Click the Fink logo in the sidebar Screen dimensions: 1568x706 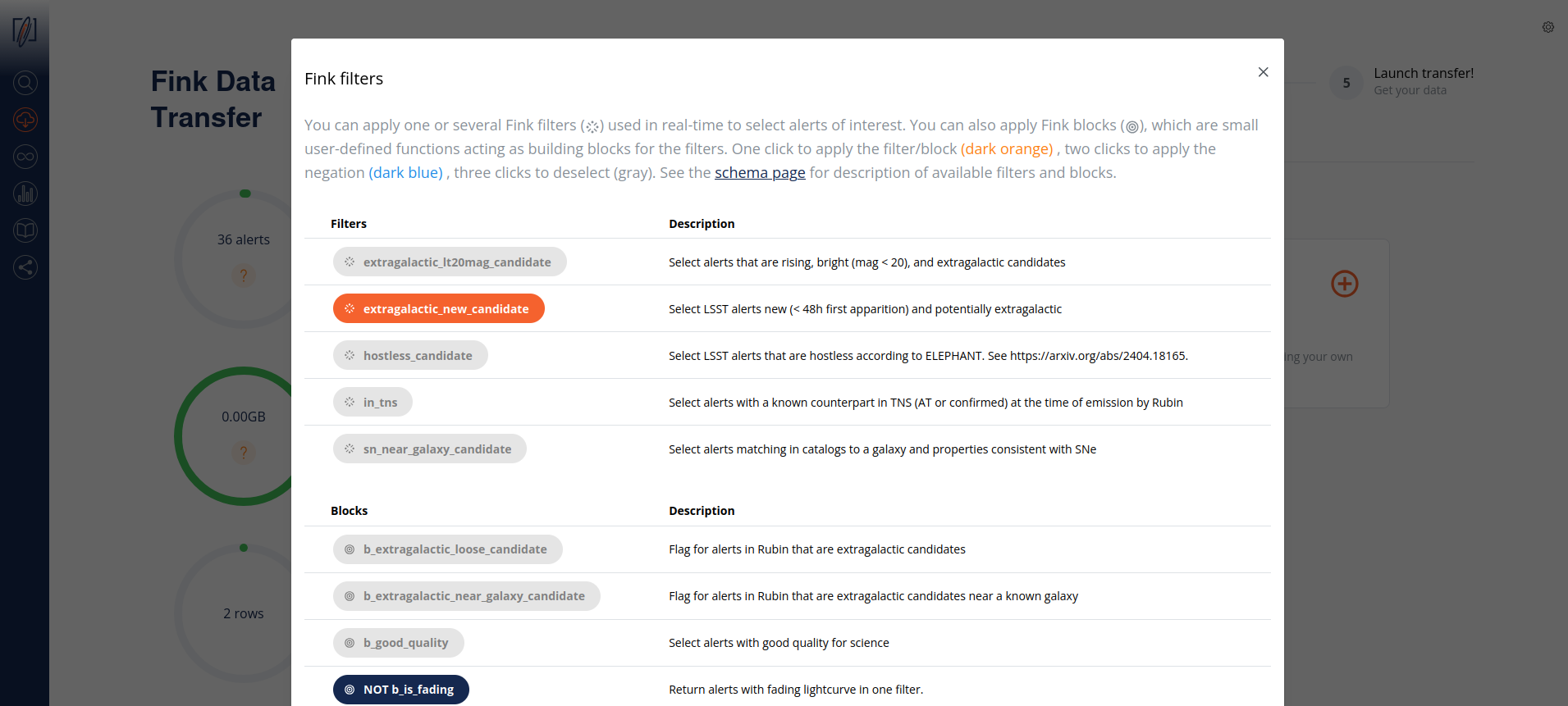tap(25, 30)
